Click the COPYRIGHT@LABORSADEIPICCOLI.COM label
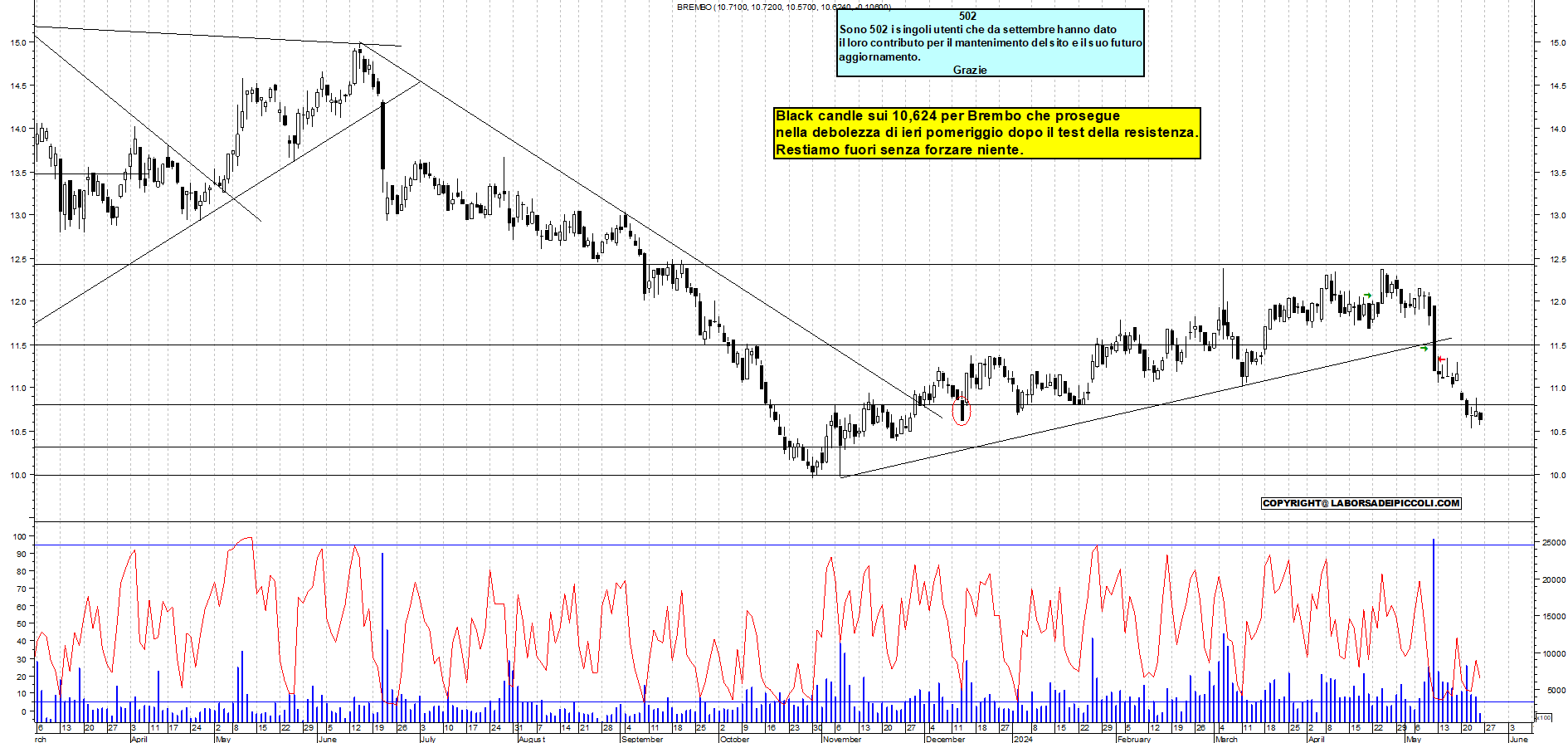 [x=1361, y=503]
